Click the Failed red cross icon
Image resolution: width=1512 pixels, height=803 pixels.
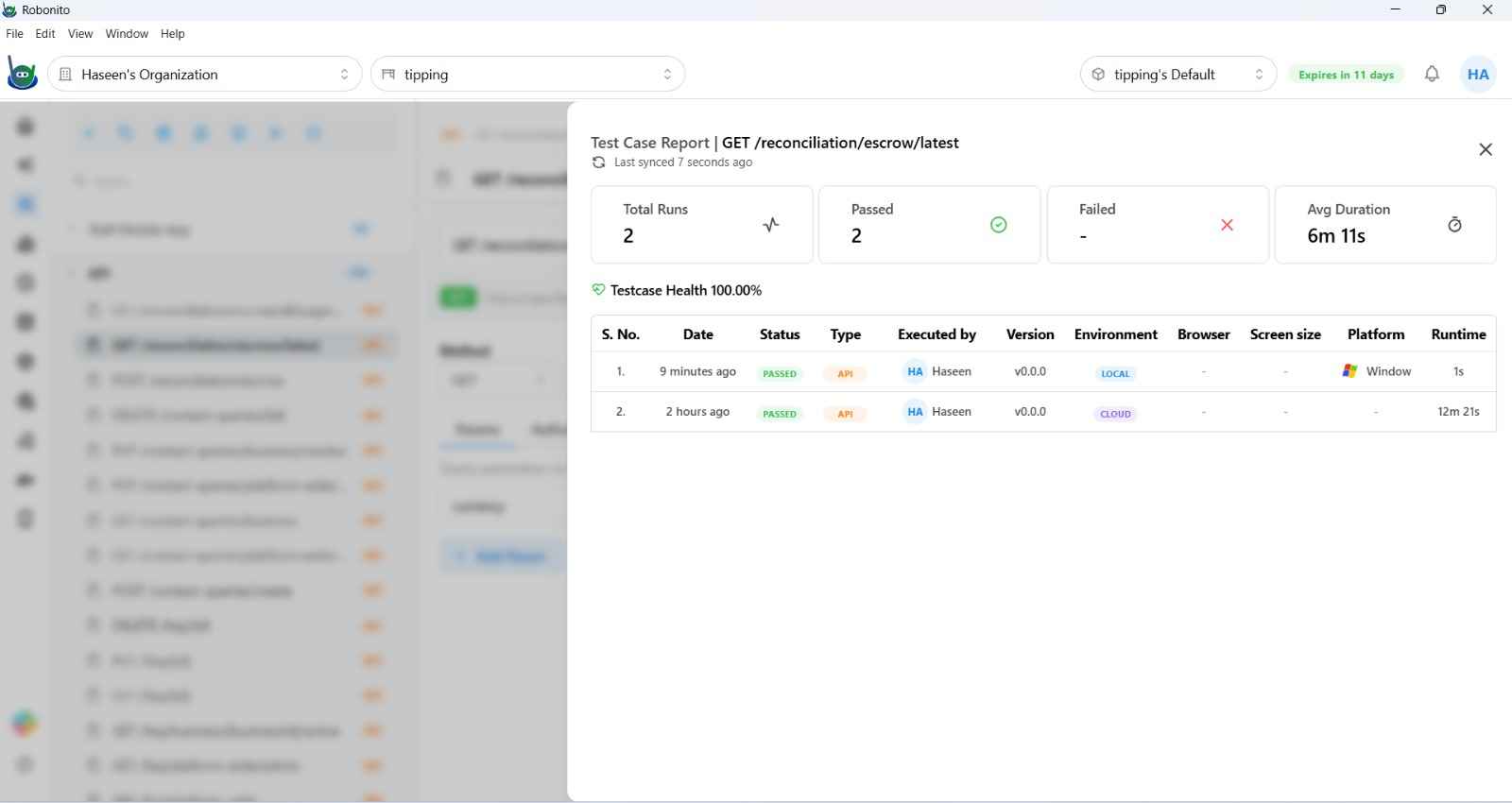(1227, 225)
